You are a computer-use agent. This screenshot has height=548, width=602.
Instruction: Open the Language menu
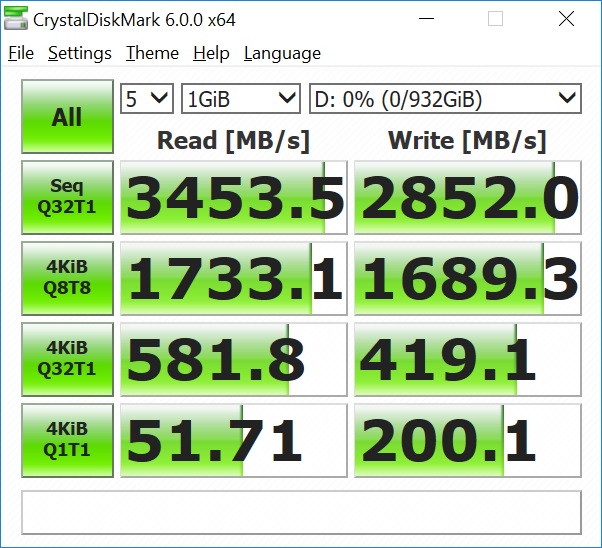282,53
